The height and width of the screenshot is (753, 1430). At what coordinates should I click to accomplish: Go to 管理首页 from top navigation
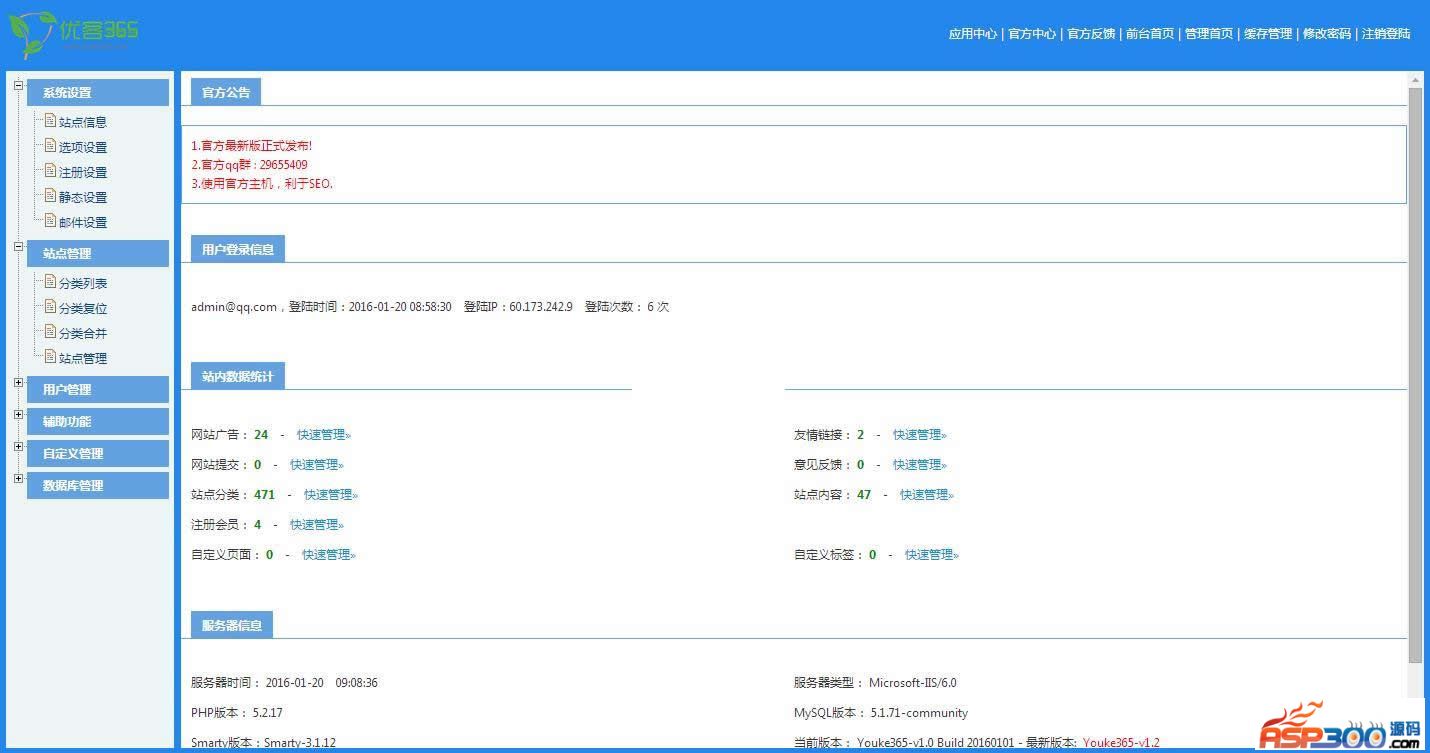point(1208,34)
